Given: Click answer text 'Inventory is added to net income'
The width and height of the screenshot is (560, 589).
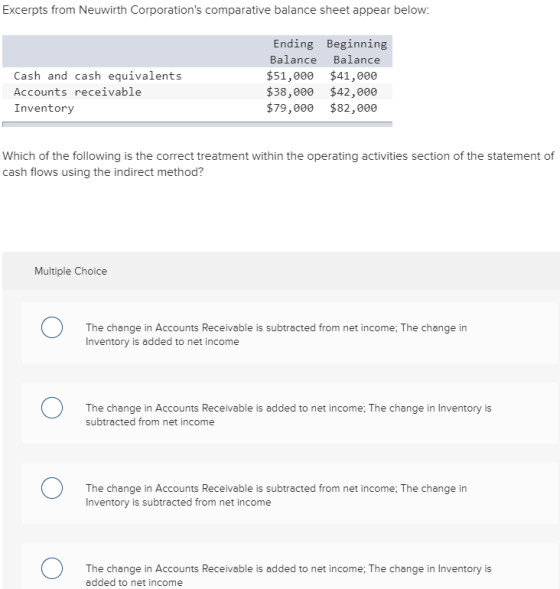Looking at the screenshot, I should [162, 341].
